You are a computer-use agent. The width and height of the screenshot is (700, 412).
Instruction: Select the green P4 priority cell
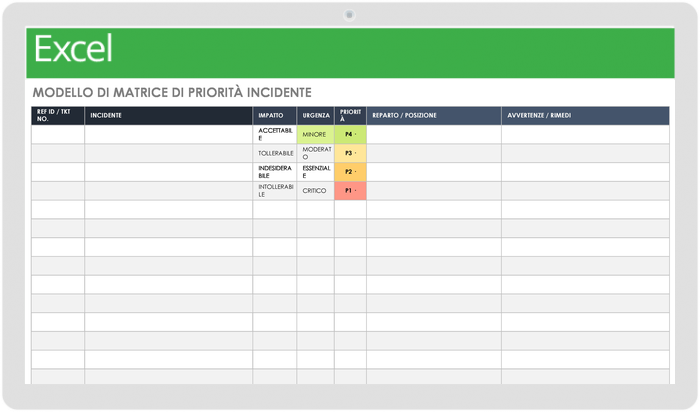pos(350,134)
